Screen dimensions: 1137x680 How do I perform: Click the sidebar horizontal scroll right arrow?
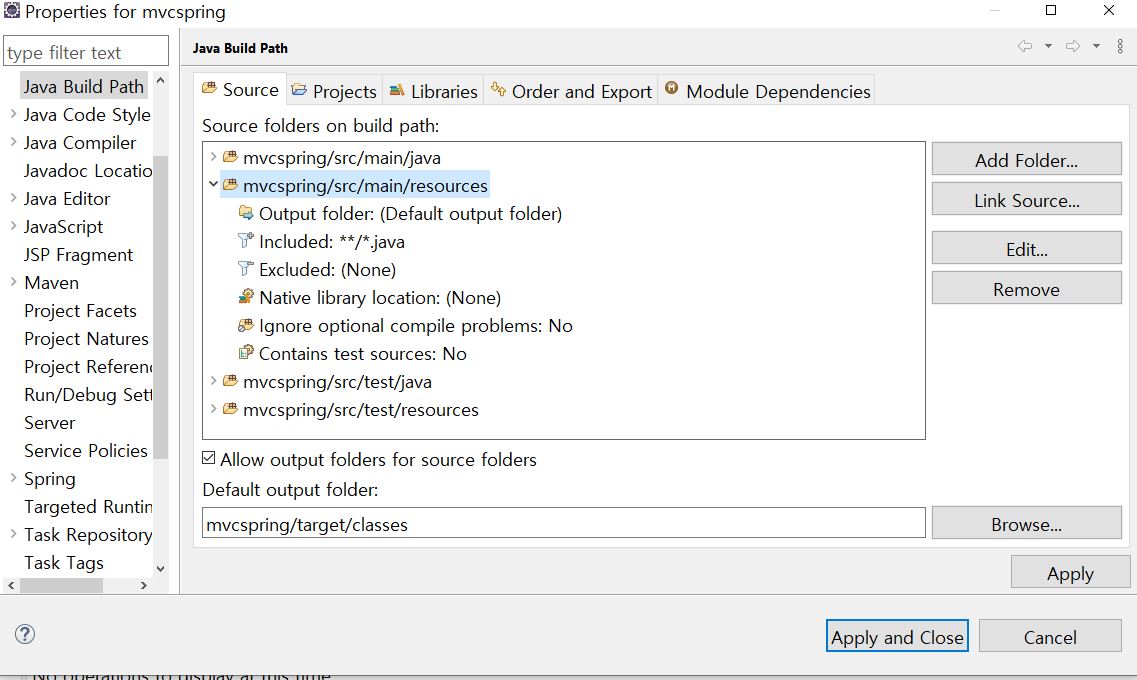[x=144, y=585]
